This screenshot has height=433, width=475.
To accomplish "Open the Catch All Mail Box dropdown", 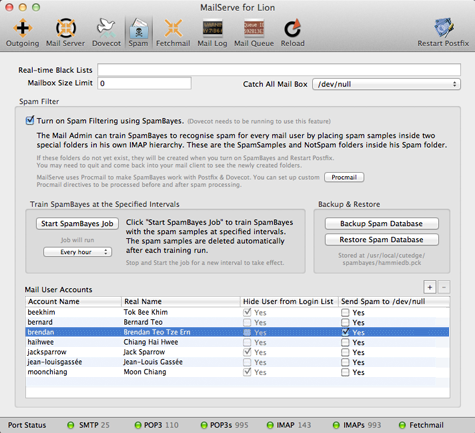I will click(x=386, y=84).
